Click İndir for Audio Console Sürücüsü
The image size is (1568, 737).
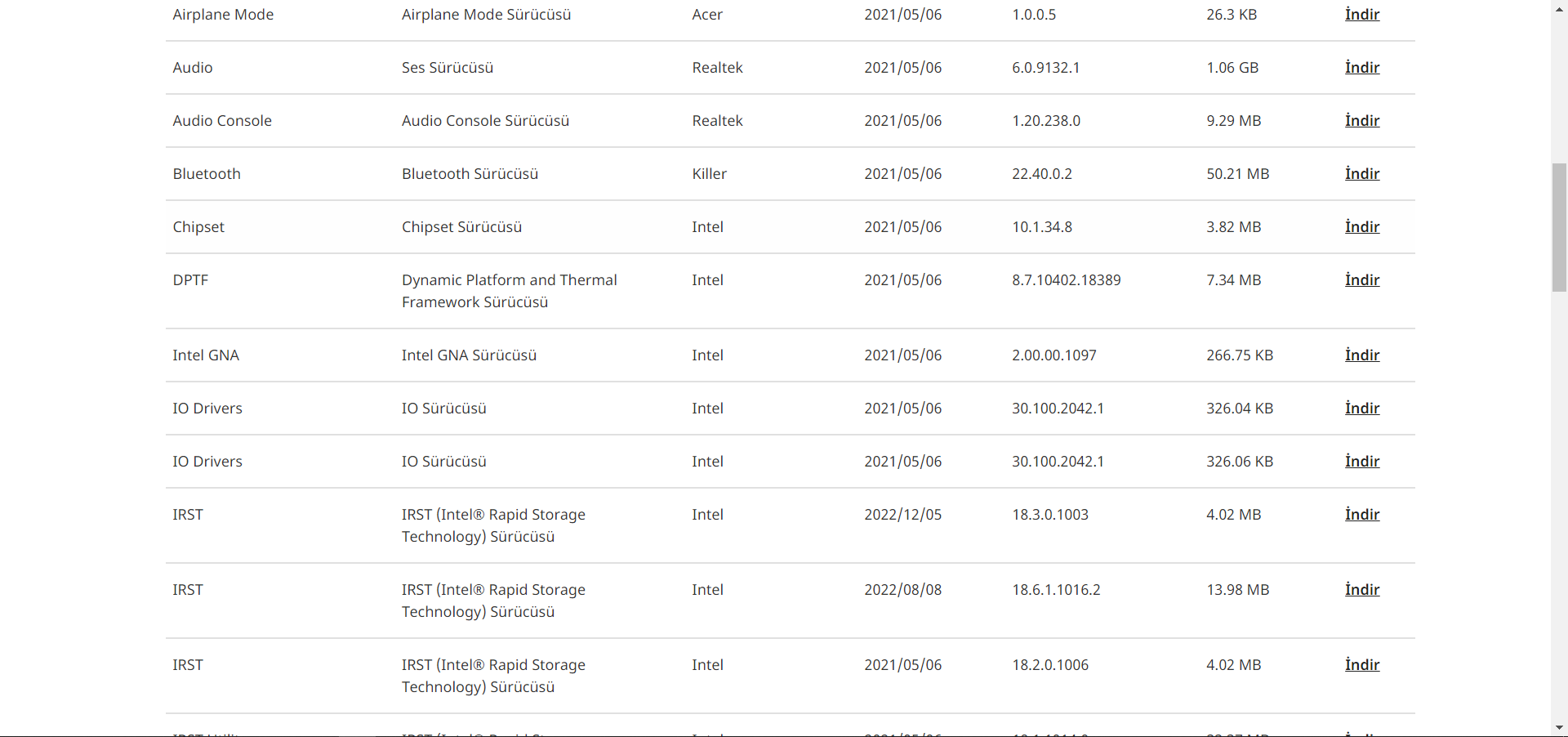click(x=1362, y=121)
